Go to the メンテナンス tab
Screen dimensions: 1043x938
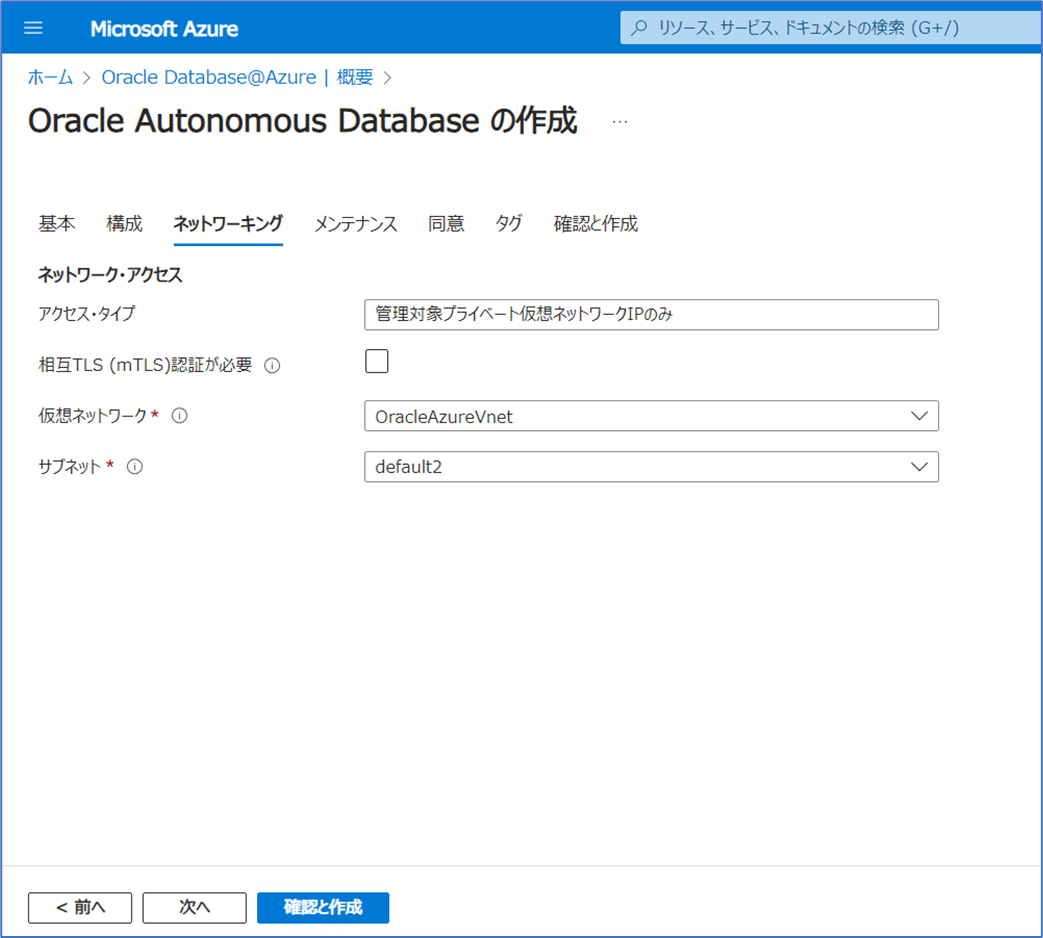pyautogui.click(x=355, y=224)
